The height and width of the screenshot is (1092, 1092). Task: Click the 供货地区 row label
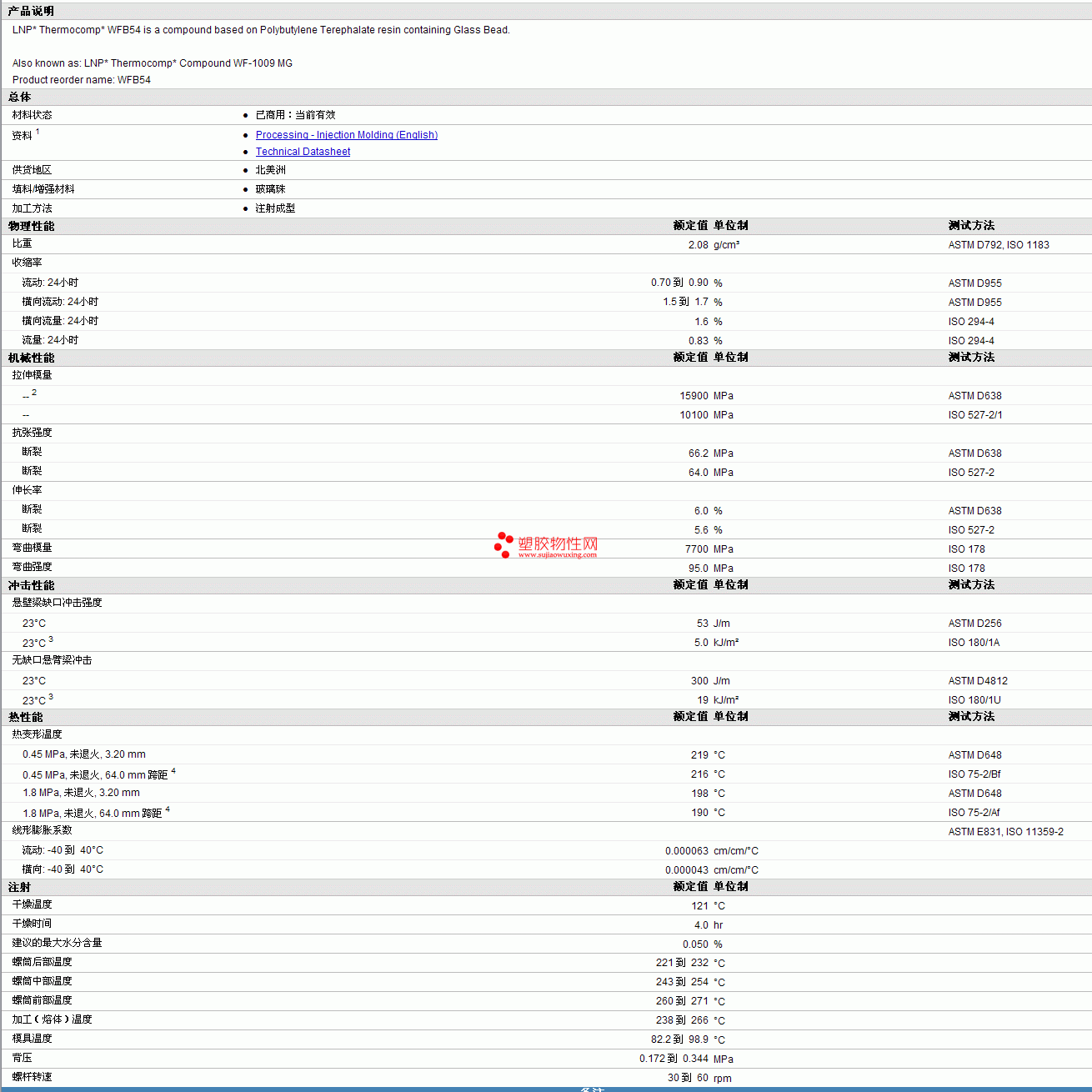tap(32, 170)
